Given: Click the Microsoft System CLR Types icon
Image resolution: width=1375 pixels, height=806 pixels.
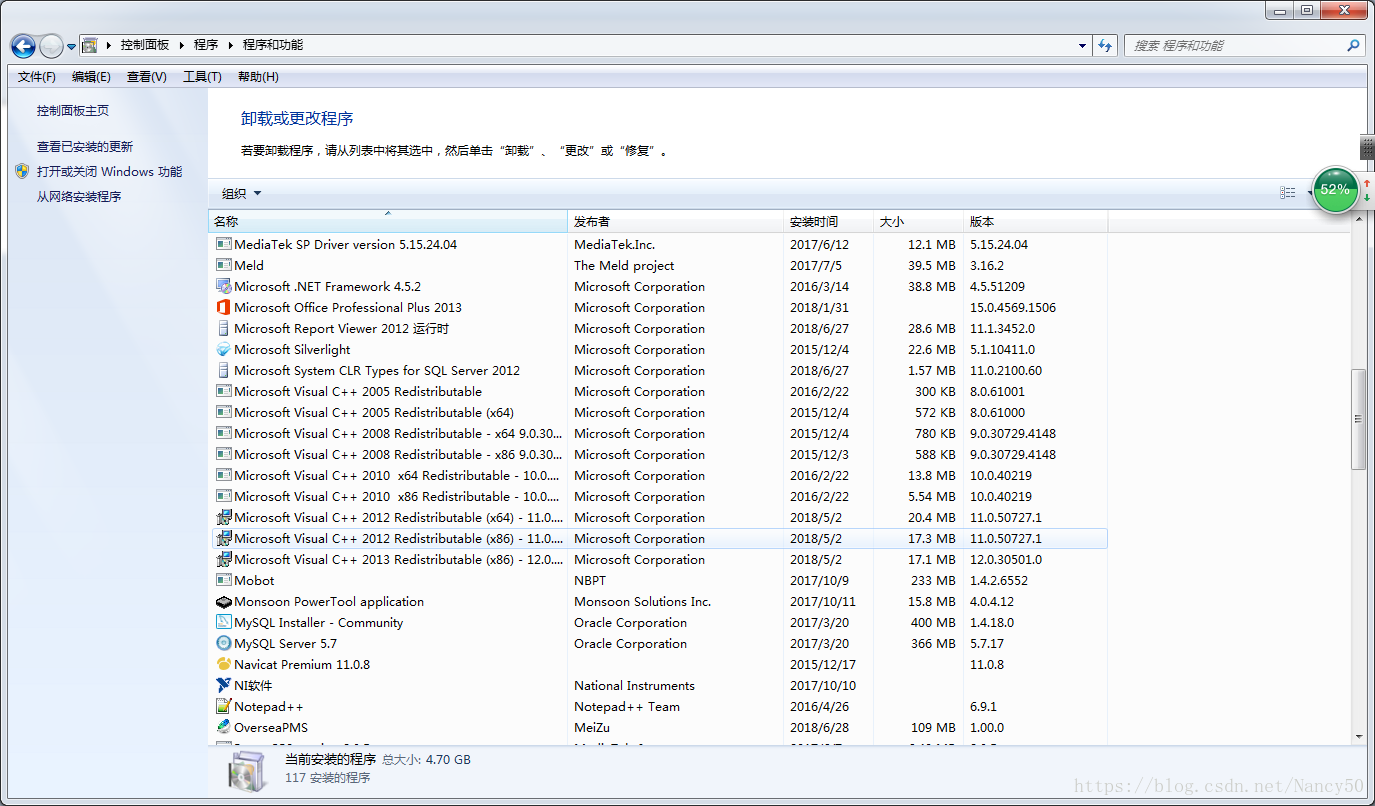Looking at the screenshot, I should pyautogui.click(x=224, y=370).
